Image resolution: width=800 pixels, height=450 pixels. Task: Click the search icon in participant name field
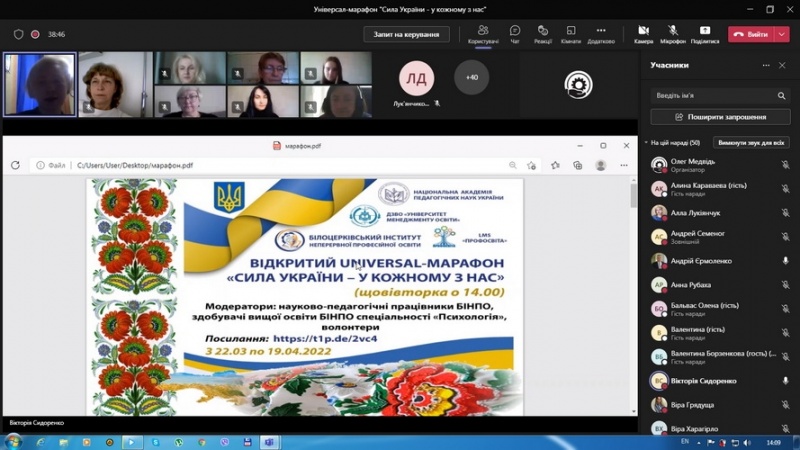(782, 96)
